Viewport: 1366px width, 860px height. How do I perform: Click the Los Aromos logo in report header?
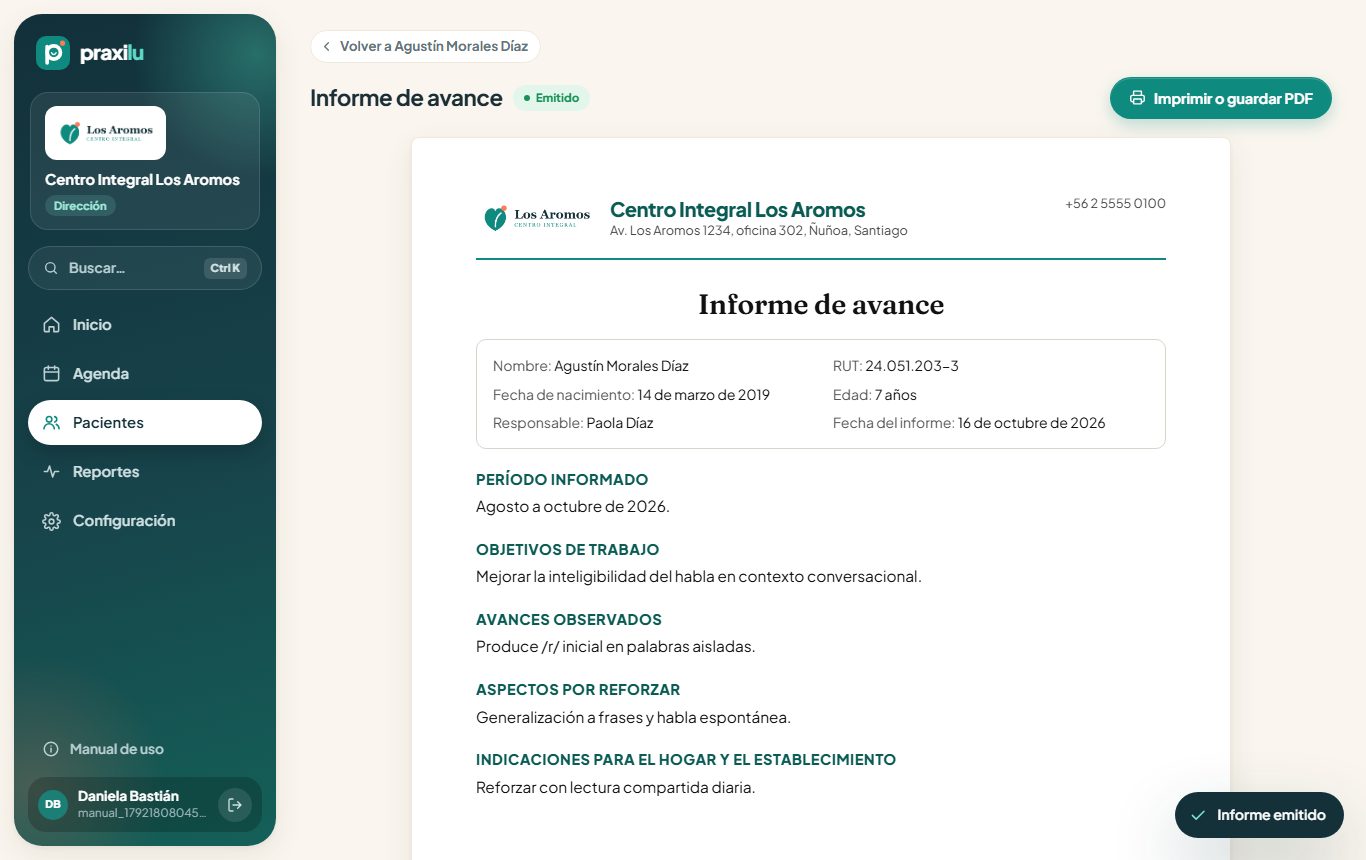click(536, 217)
